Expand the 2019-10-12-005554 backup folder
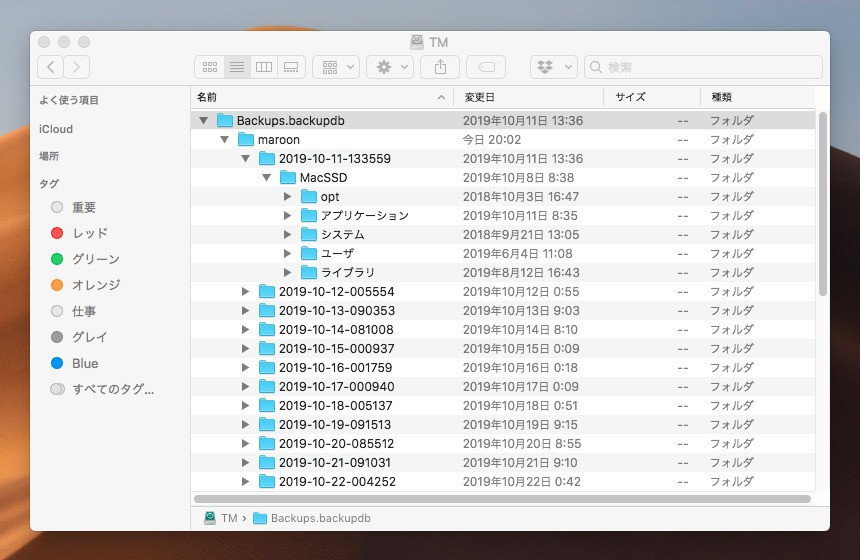 coord(246,291)
